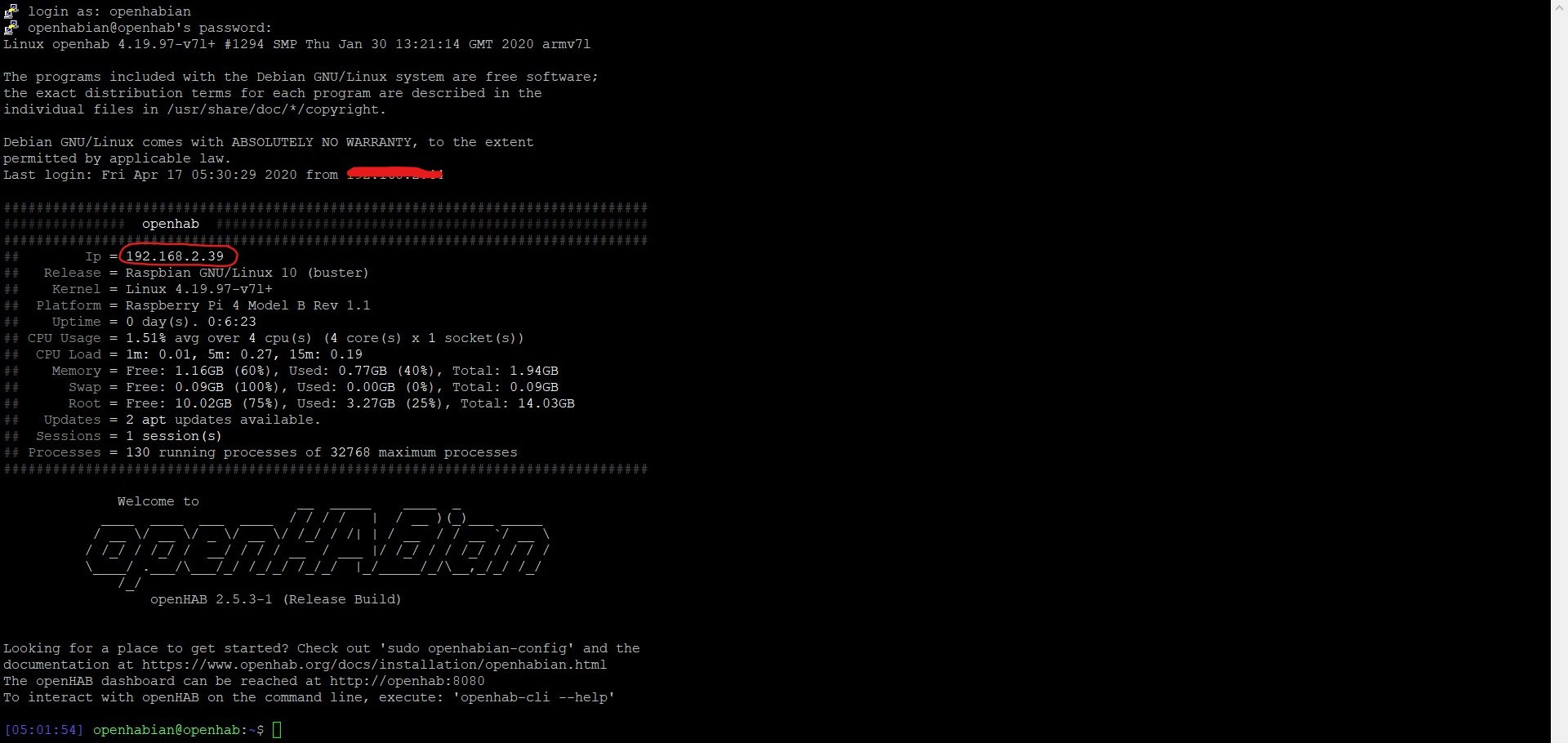This screenshot has width=1568, height=743.
Task: Click the '/usr/share/doc/*/copyright' path
Action: [273, 109]
